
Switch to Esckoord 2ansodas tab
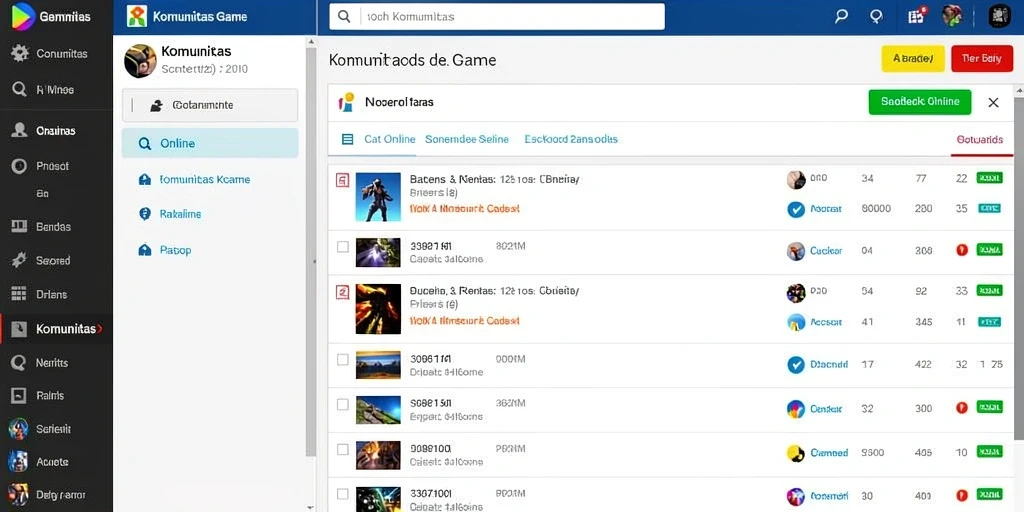[x=571, y=139]
